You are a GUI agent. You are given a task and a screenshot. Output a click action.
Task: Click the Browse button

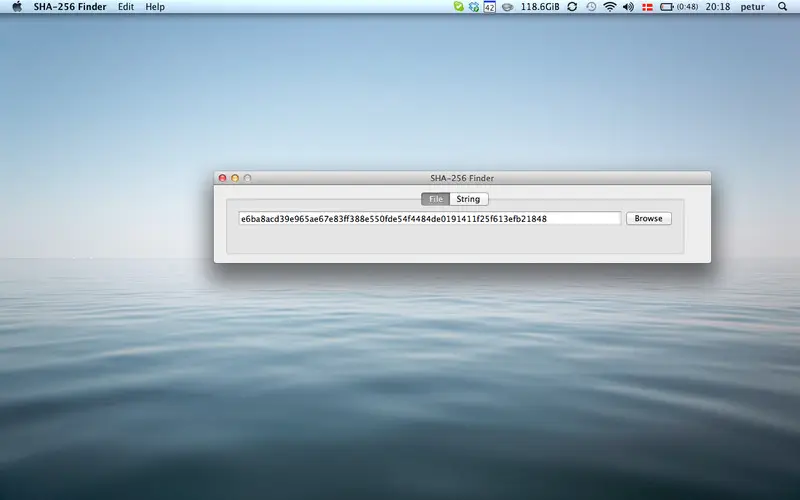click(x=648, y=218)
